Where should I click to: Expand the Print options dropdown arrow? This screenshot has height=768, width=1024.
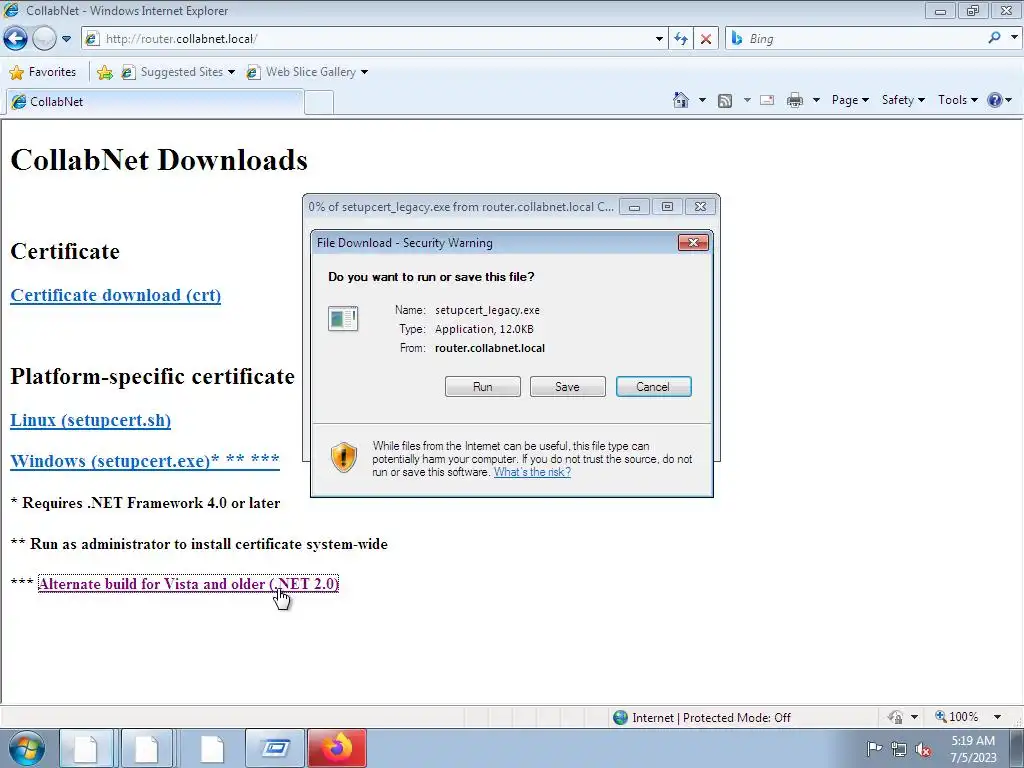click(816, 100)
